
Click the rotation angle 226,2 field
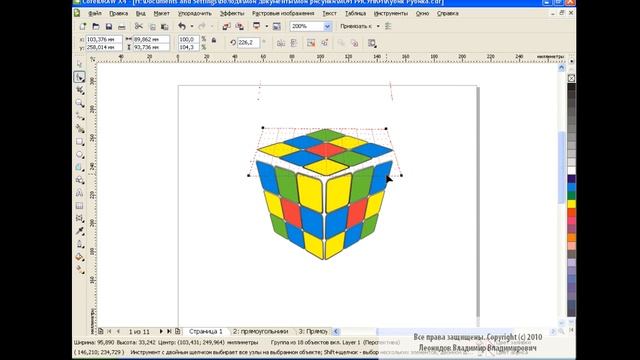point(248,42)
